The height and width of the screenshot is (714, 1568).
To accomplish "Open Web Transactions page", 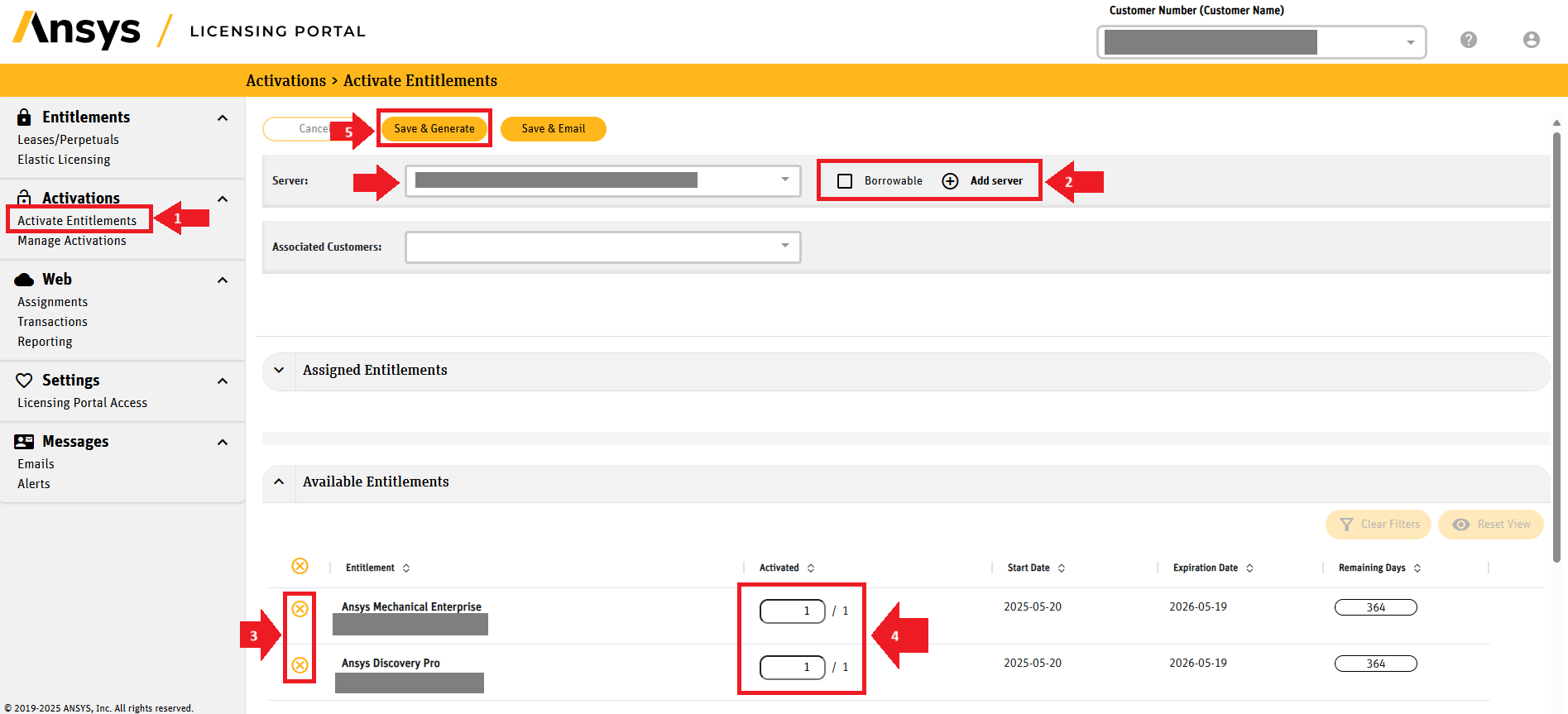I will (x=52, y=322).
